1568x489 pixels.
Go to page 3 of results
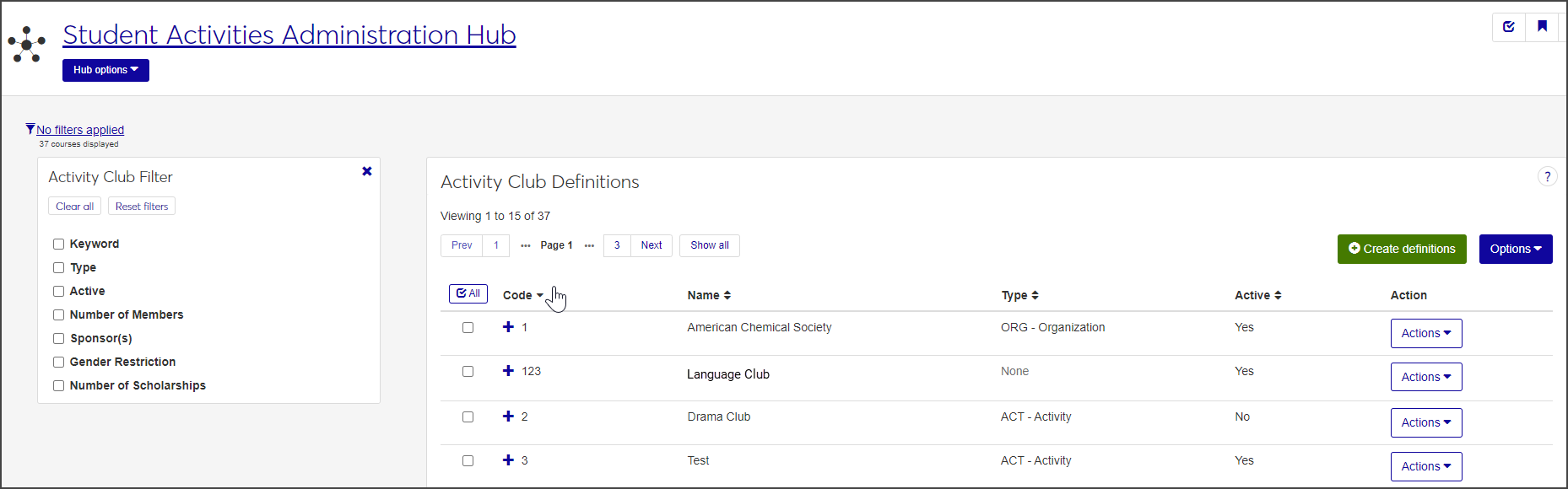[x=617, y=245]
